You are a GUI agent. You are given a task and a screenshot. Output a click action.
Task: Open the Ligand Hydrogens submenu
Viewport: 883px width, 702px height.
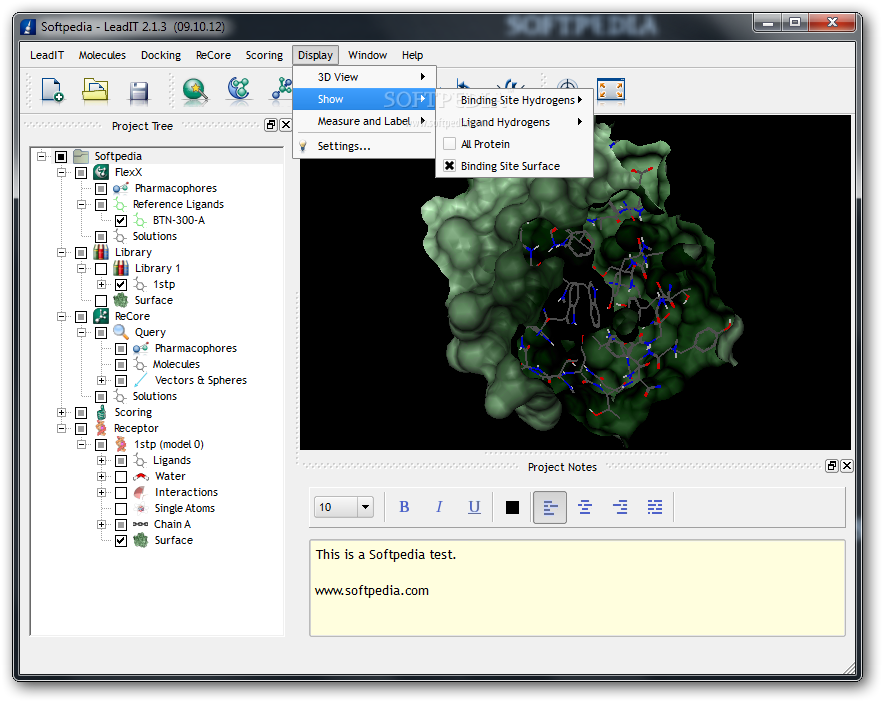coord(514,122)
